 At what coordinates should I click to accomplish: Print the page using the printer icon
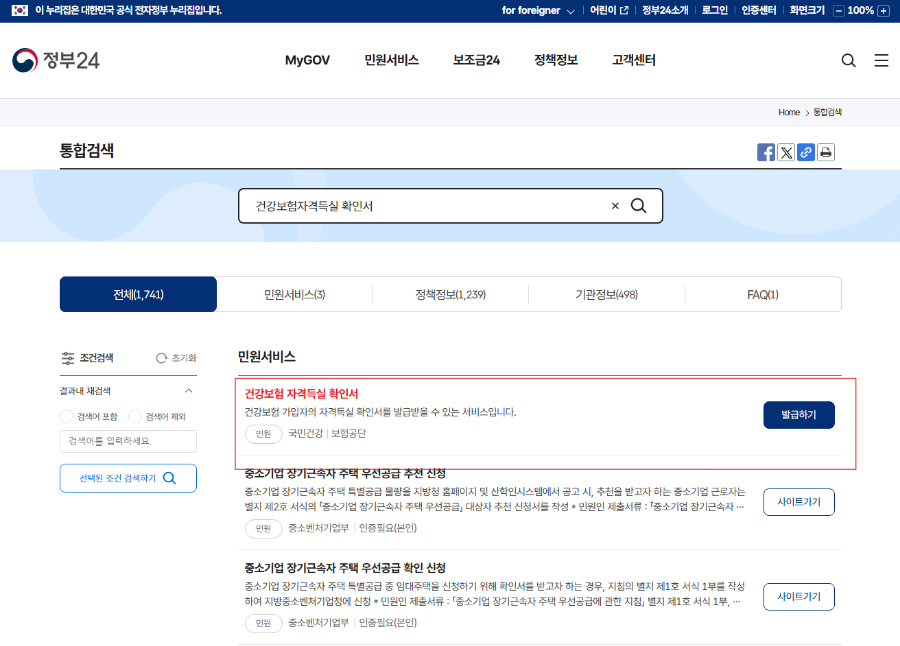(x=826, y=152)
